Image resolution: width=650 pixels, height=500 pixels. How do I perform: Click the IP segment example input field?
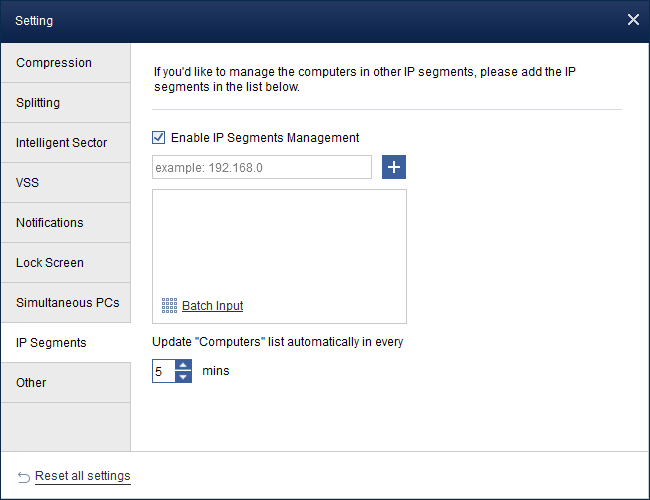262,167
